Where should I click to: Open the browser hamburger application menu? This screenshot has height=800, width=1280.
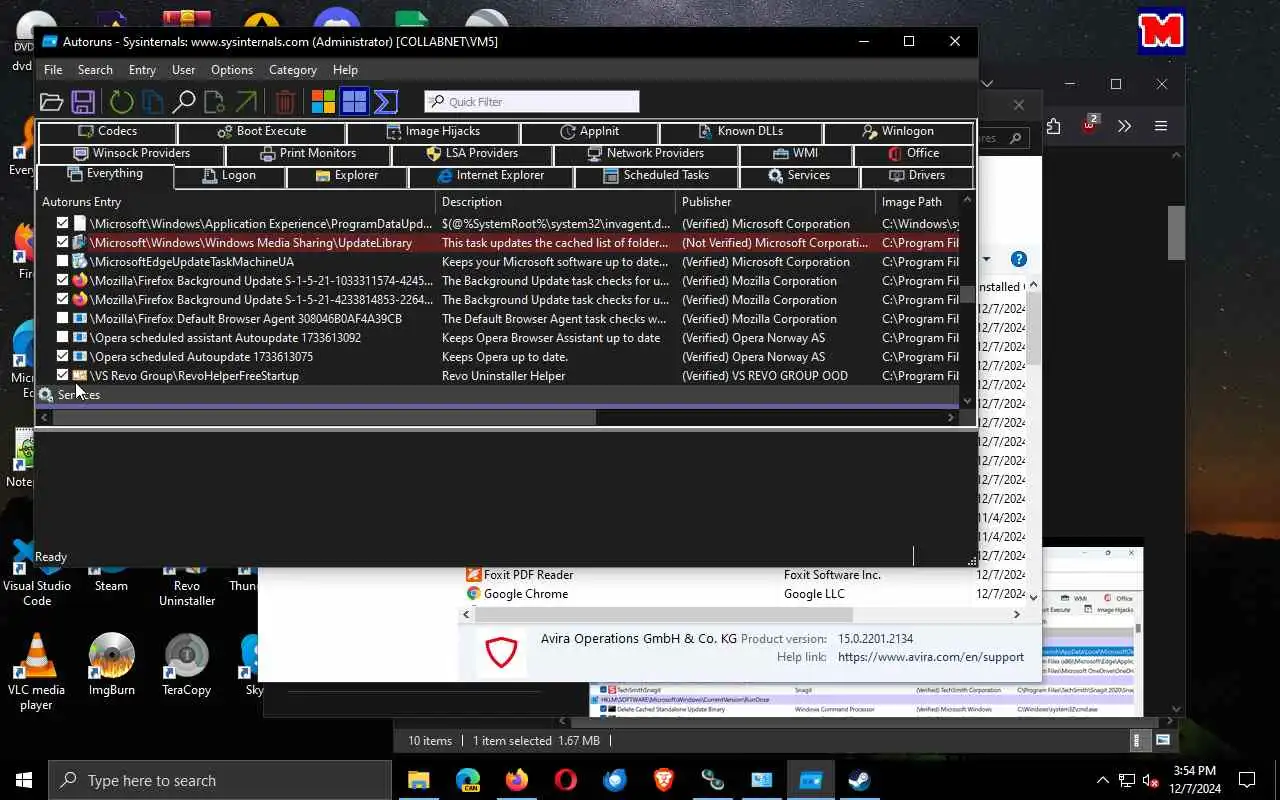tap(1160, 126)
